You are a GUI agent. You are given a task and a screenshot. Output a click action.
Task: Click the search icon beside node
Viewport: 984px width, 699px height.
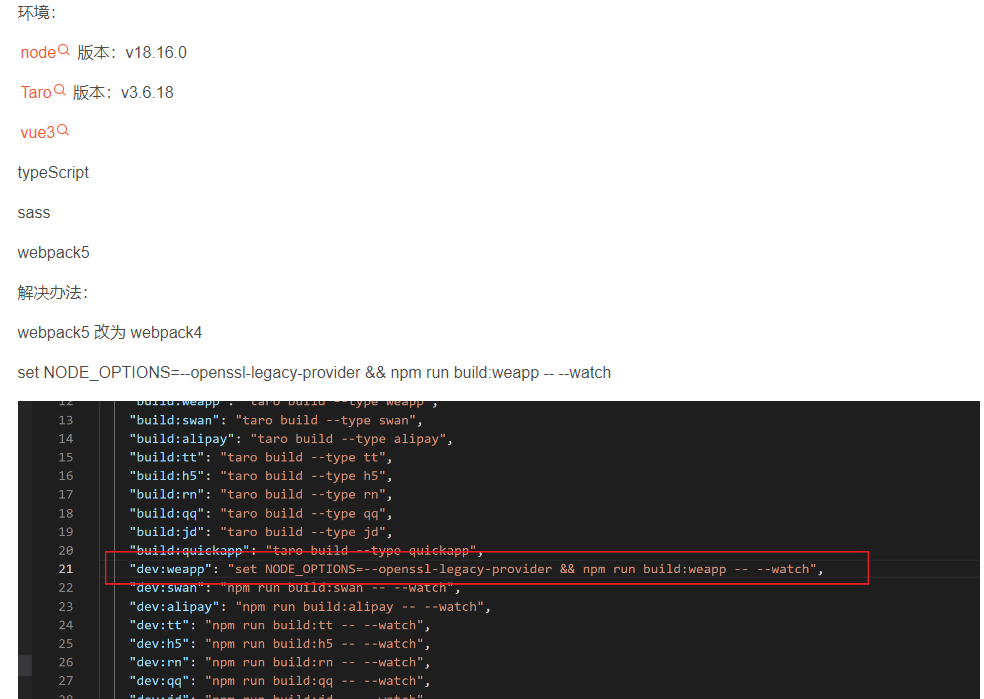tap(64, 51)
